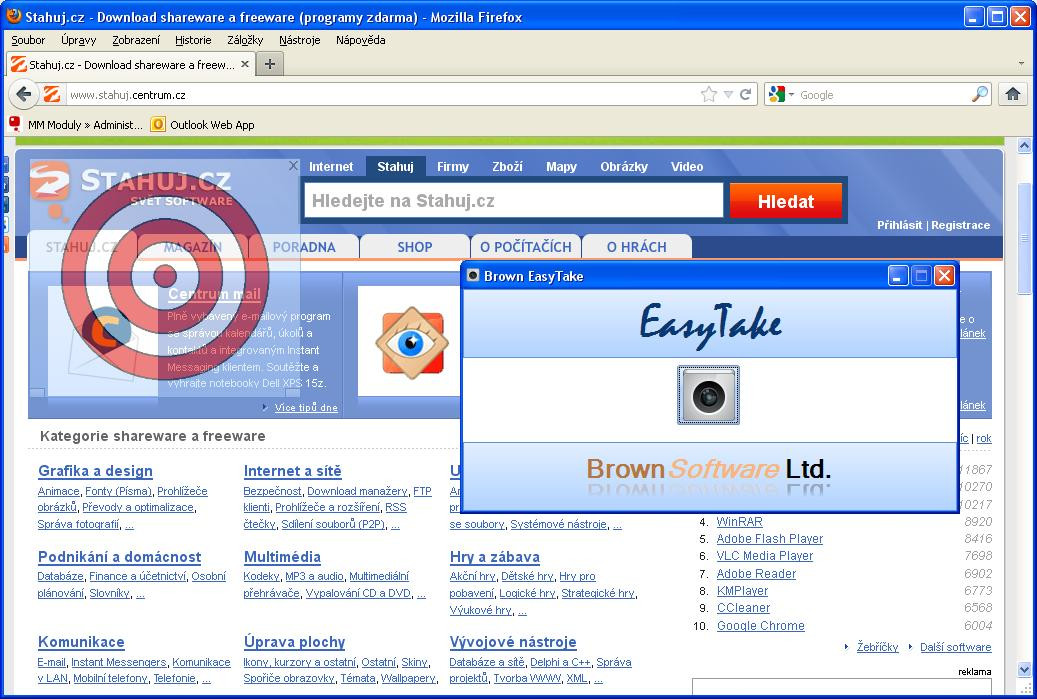Bookmark page with the star icon

(x=708, y=95)
